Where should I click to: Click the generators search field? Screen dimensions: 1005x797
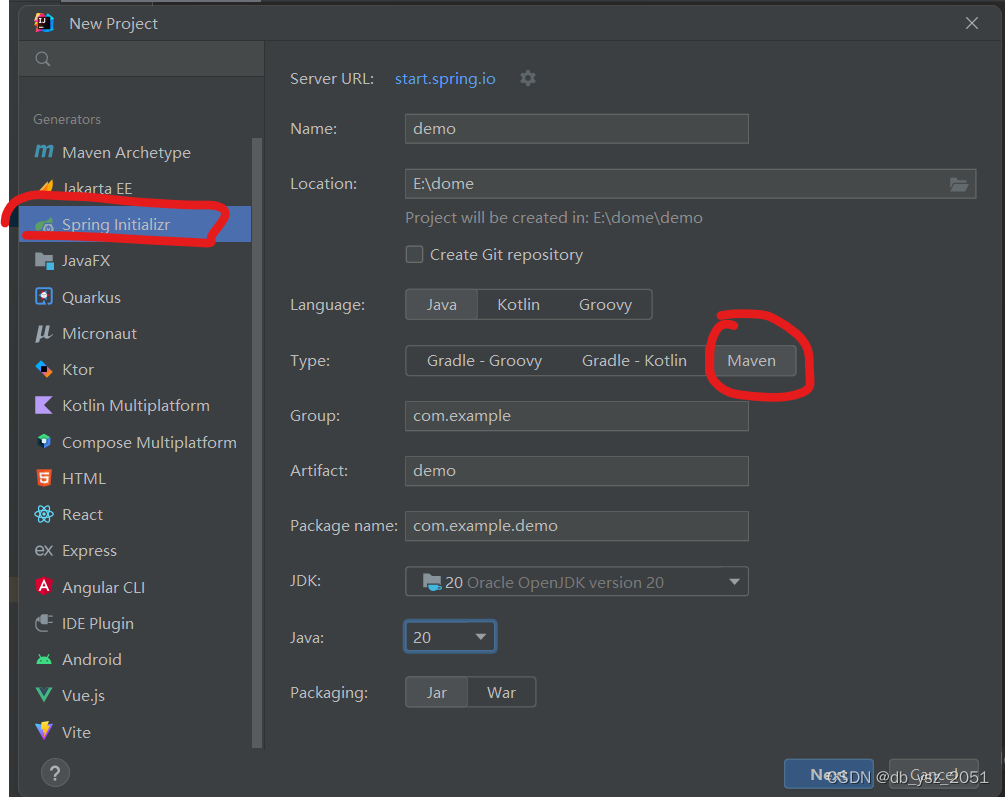tap(142, 59)
